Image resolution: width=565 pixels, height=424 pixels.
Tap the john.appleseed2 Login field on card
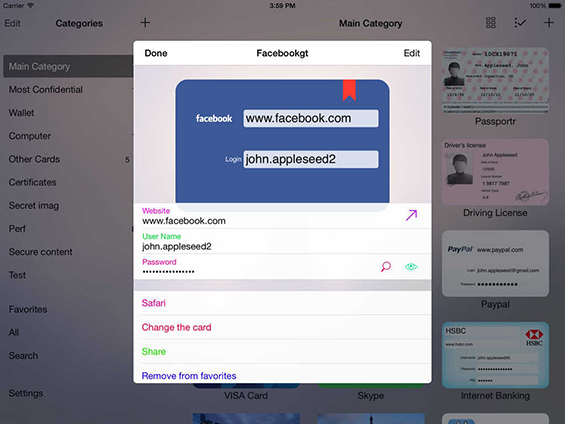coord(311,159)
